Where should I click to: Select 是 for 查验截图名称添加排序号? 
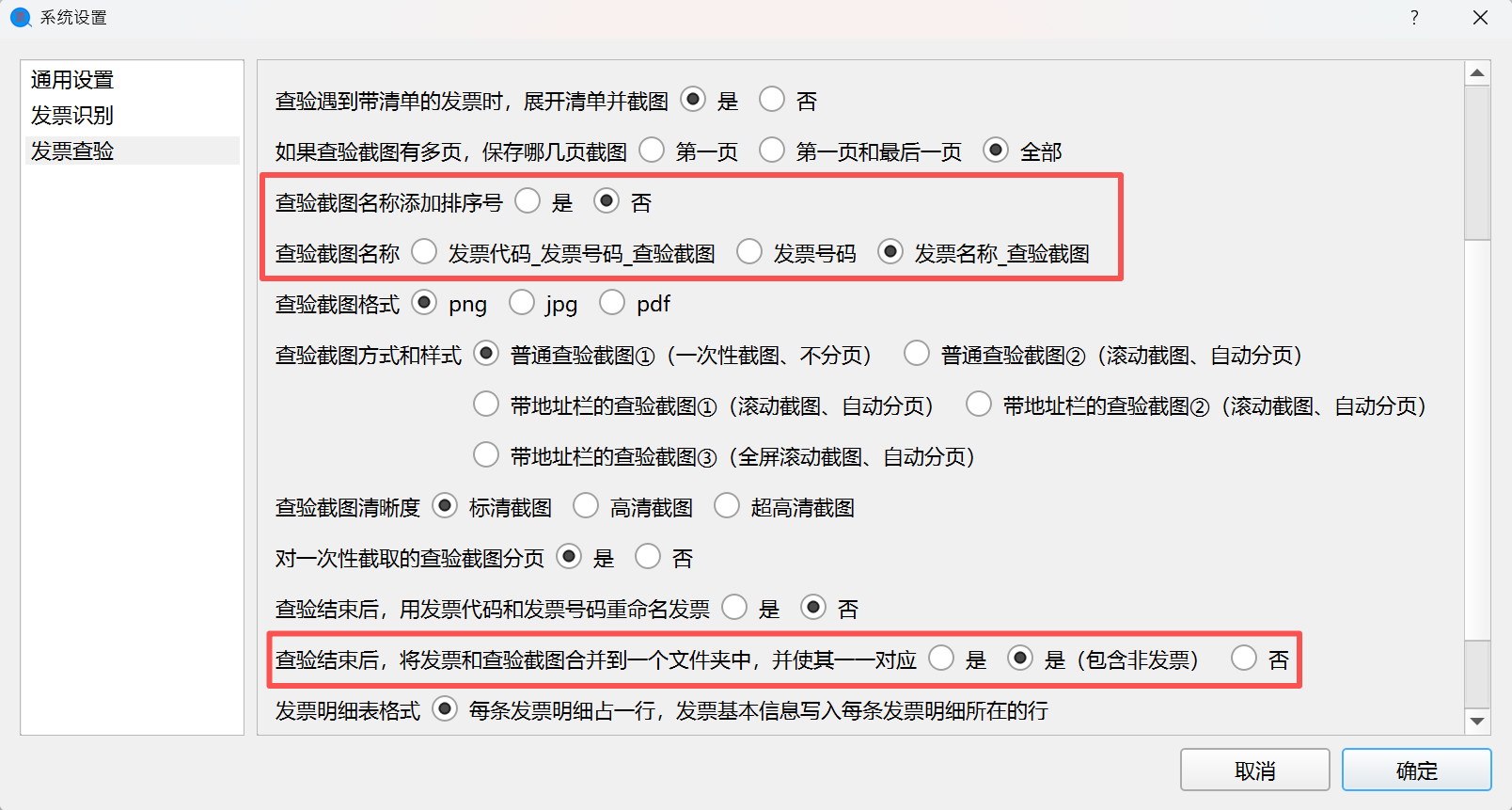pos(528,201)
